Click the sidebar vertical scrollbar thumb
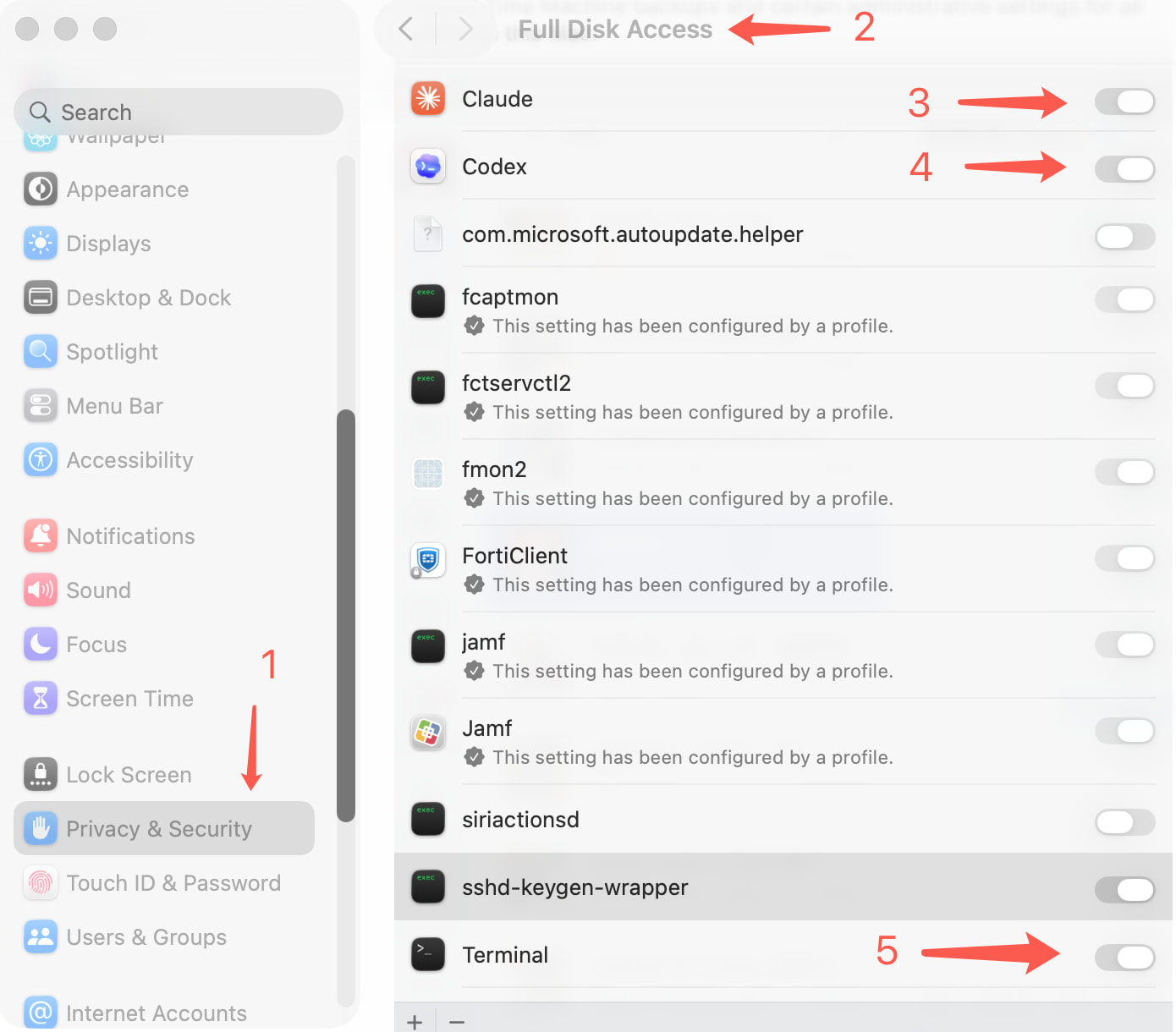 pyautogui.click(x=345, y=616)
